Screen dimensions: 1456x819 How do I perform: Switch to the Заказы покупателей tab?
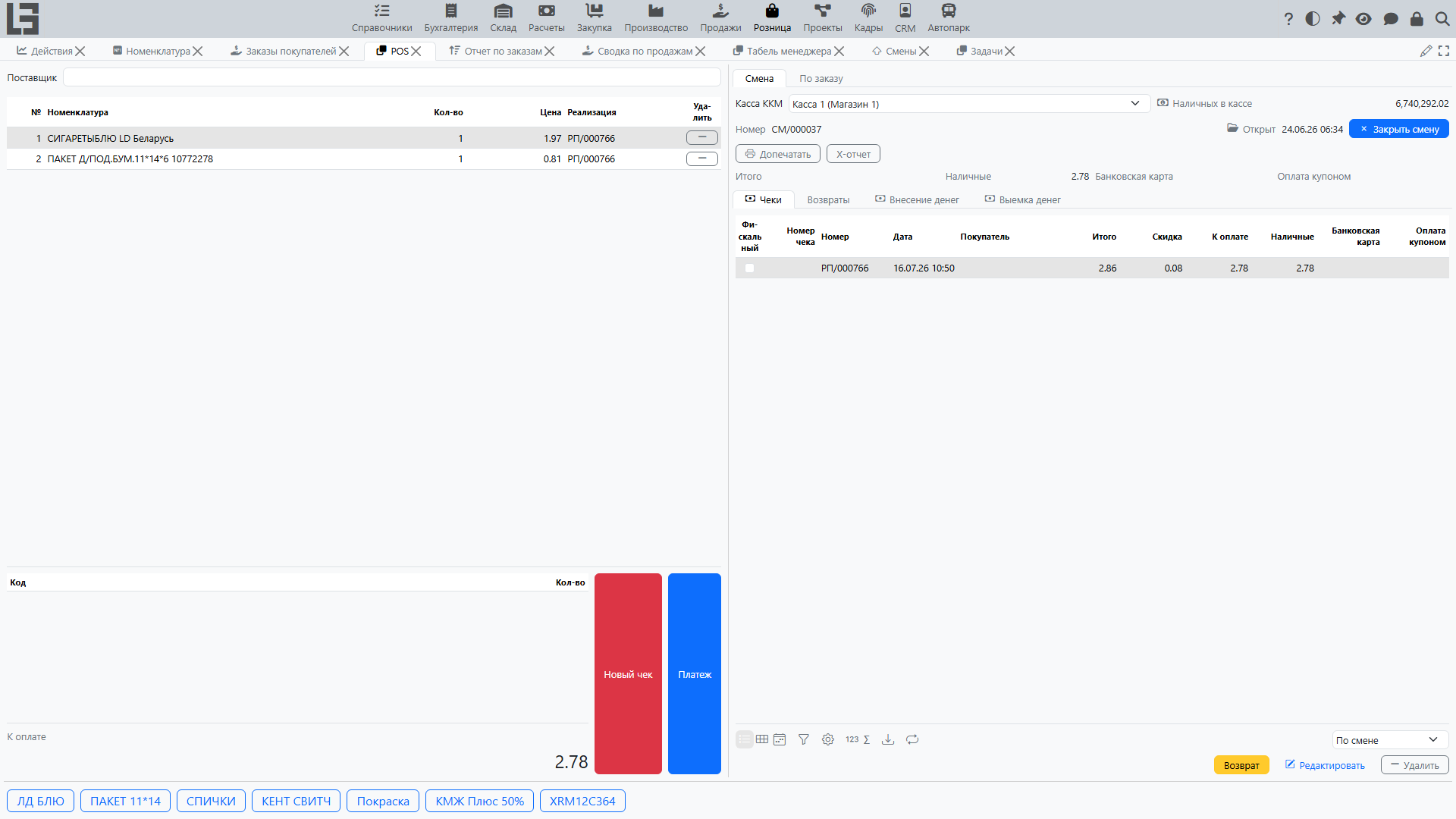tap(290, 51)
